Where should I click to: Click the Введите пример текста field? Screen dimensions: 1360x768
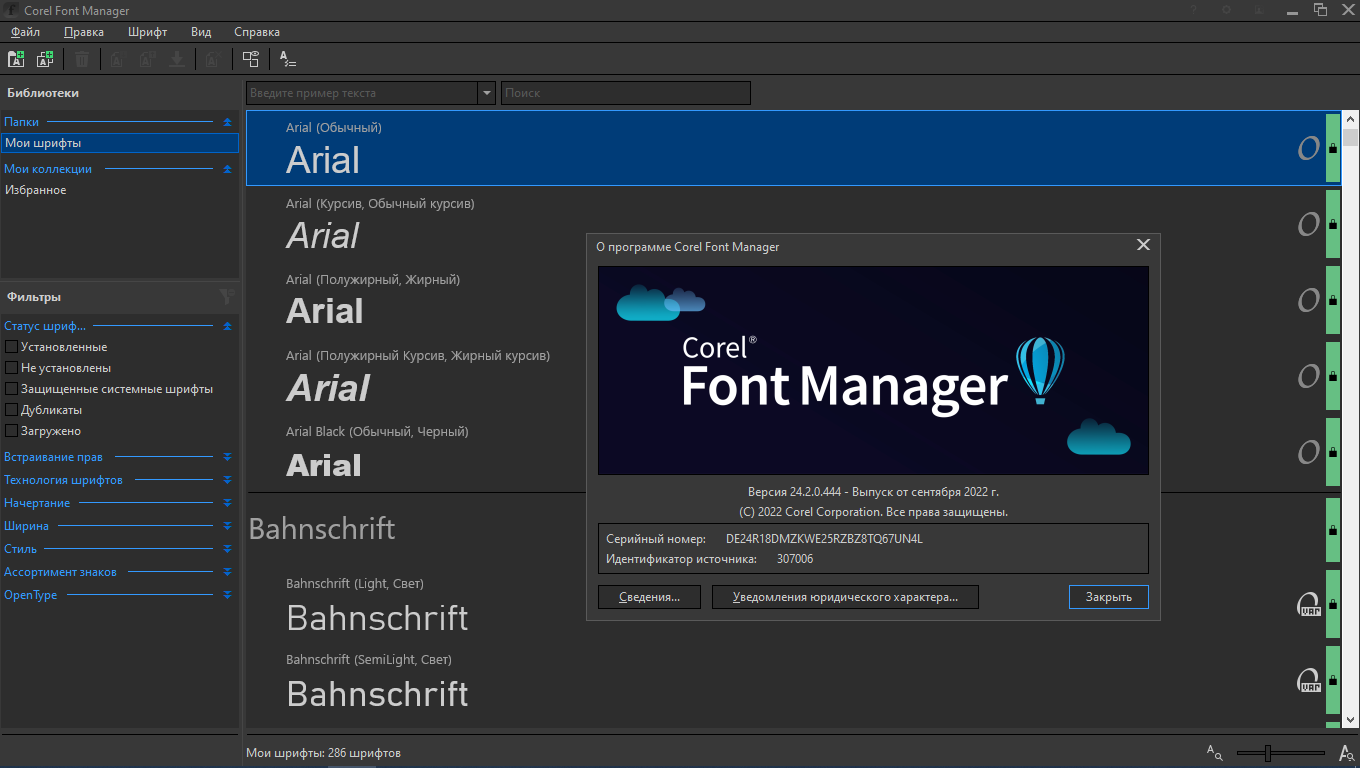click(362, 93)
